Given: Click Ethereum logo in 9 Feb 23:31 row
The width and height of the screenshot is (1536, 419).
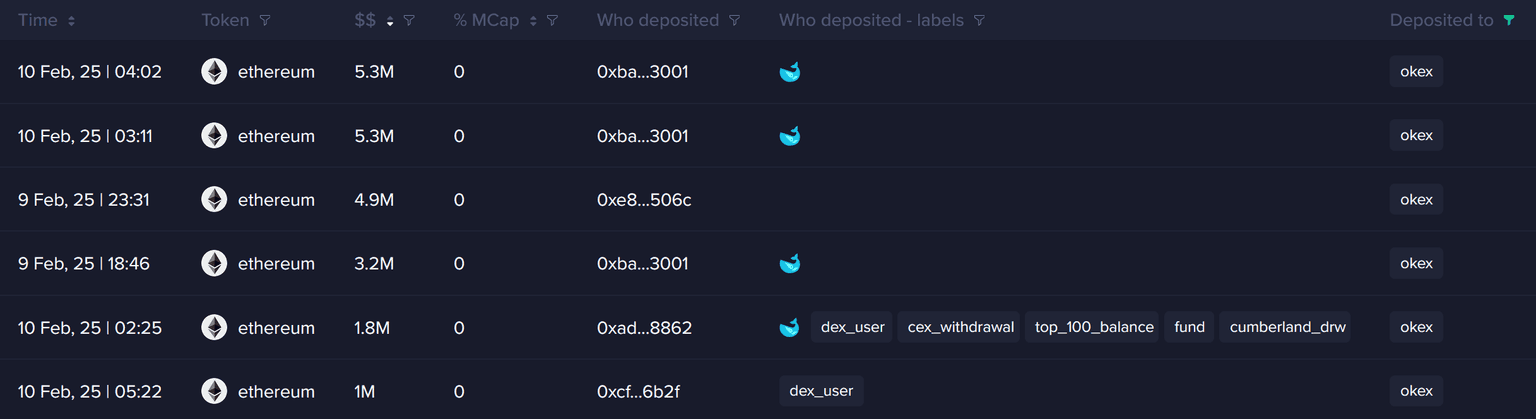Looking at the screenshot, I should pyautogui.click(x=214, y=200).
